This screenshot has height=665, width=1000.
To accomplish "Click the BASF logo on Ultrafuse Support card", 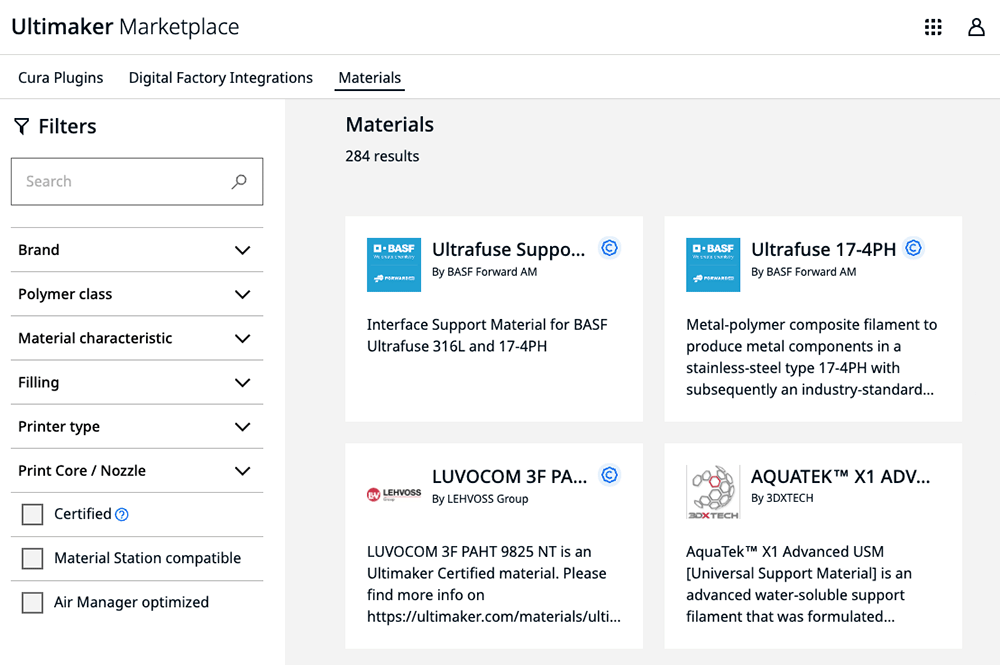I will point(394,264).
